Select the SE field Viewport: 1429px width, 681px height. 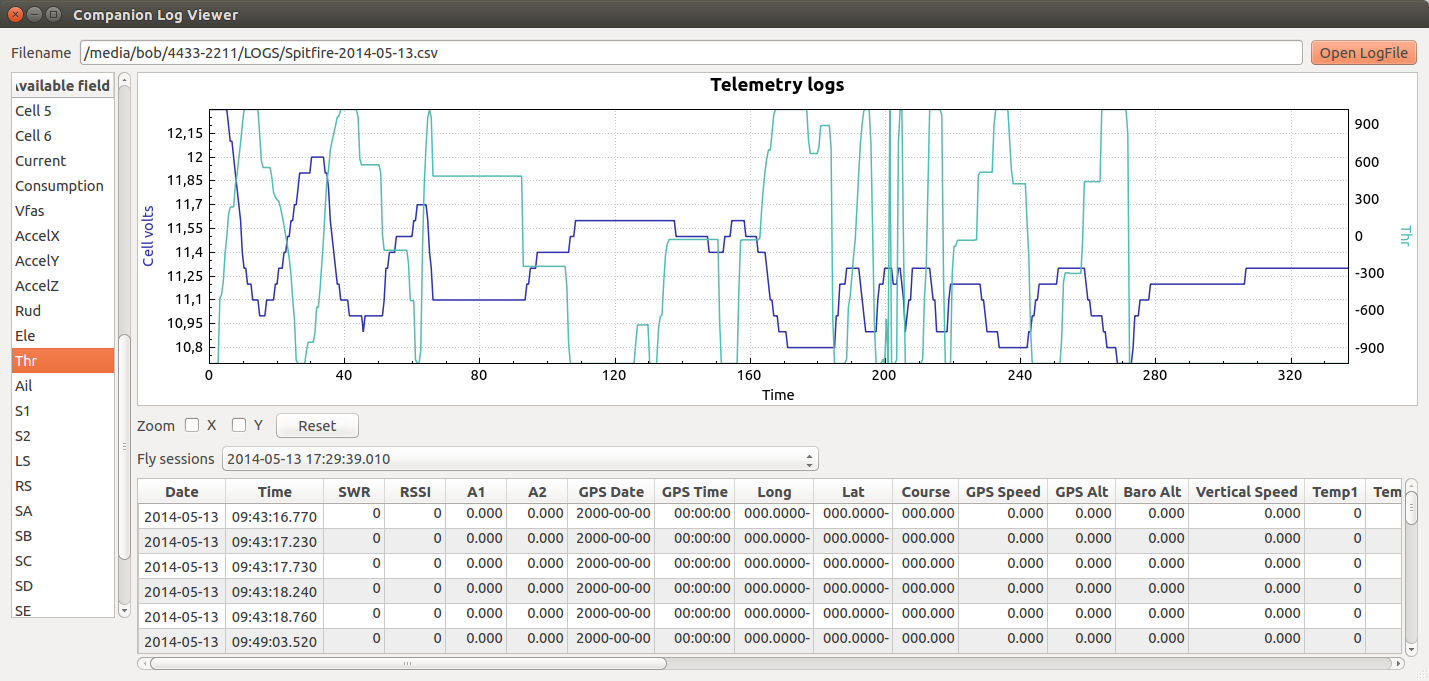[63, 608]
